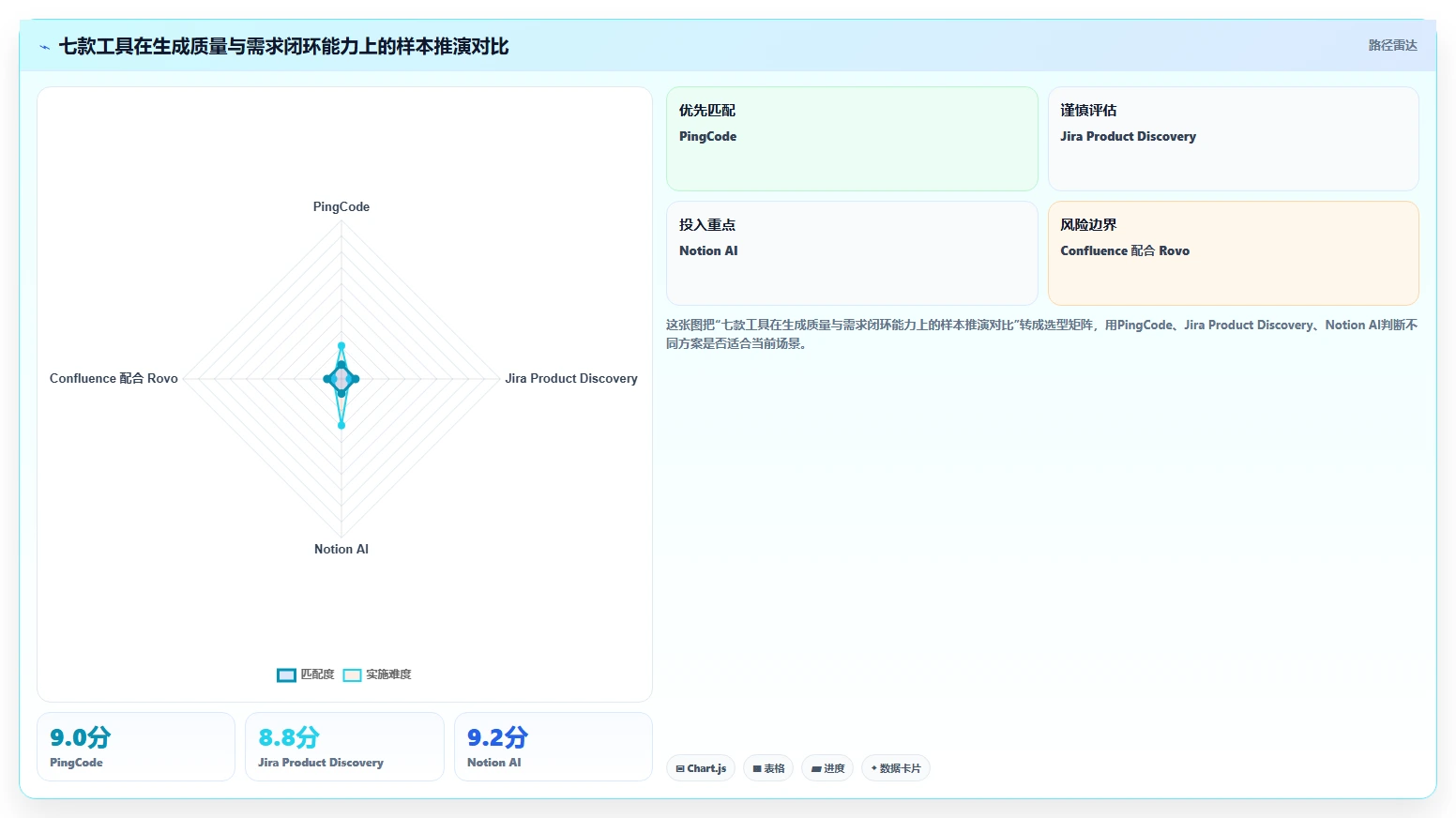Click the 实施难度 legend color box
1456x818 pixels.
pyautogui.click(x=352, y=675)
